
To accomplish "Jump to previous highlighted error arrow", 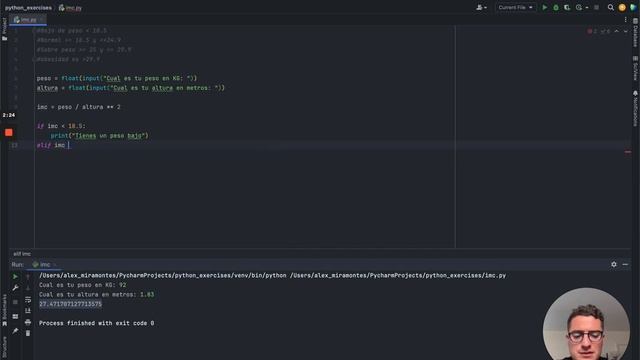I will 617,31.
